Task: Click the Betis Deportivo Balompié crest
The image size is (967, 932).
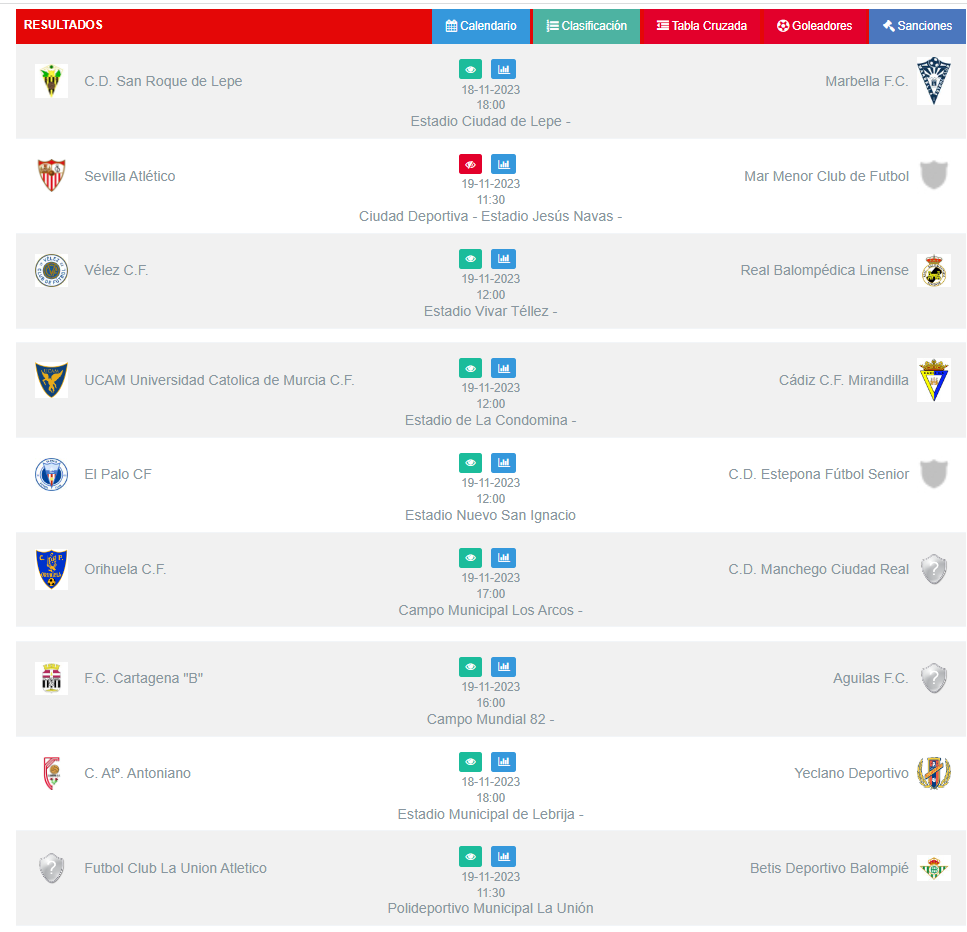Action: click(x=933, y=868)
